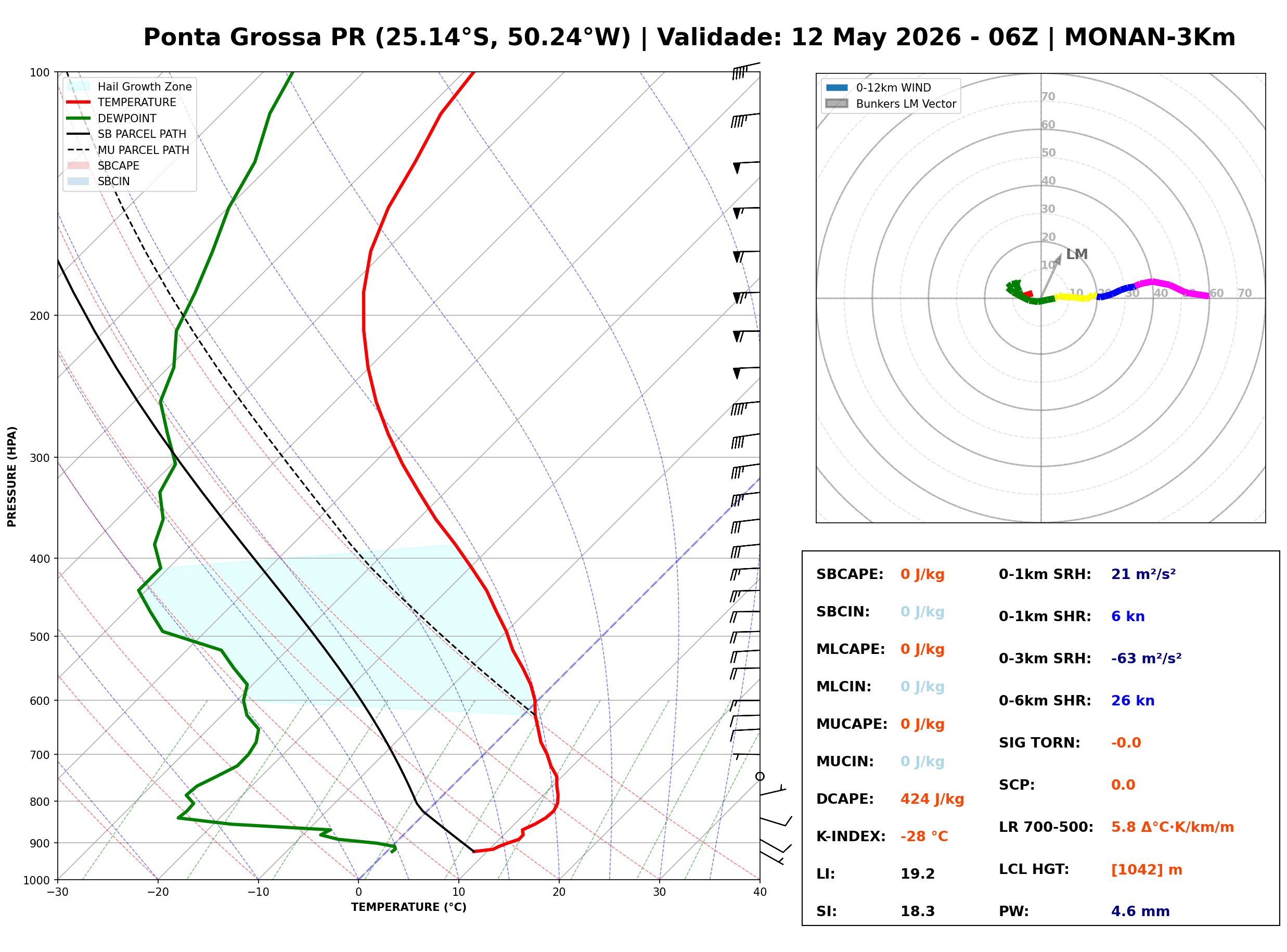
Task: Click the 0-6km SHR value 26 kn
Action: click(x=1132, y=701)
